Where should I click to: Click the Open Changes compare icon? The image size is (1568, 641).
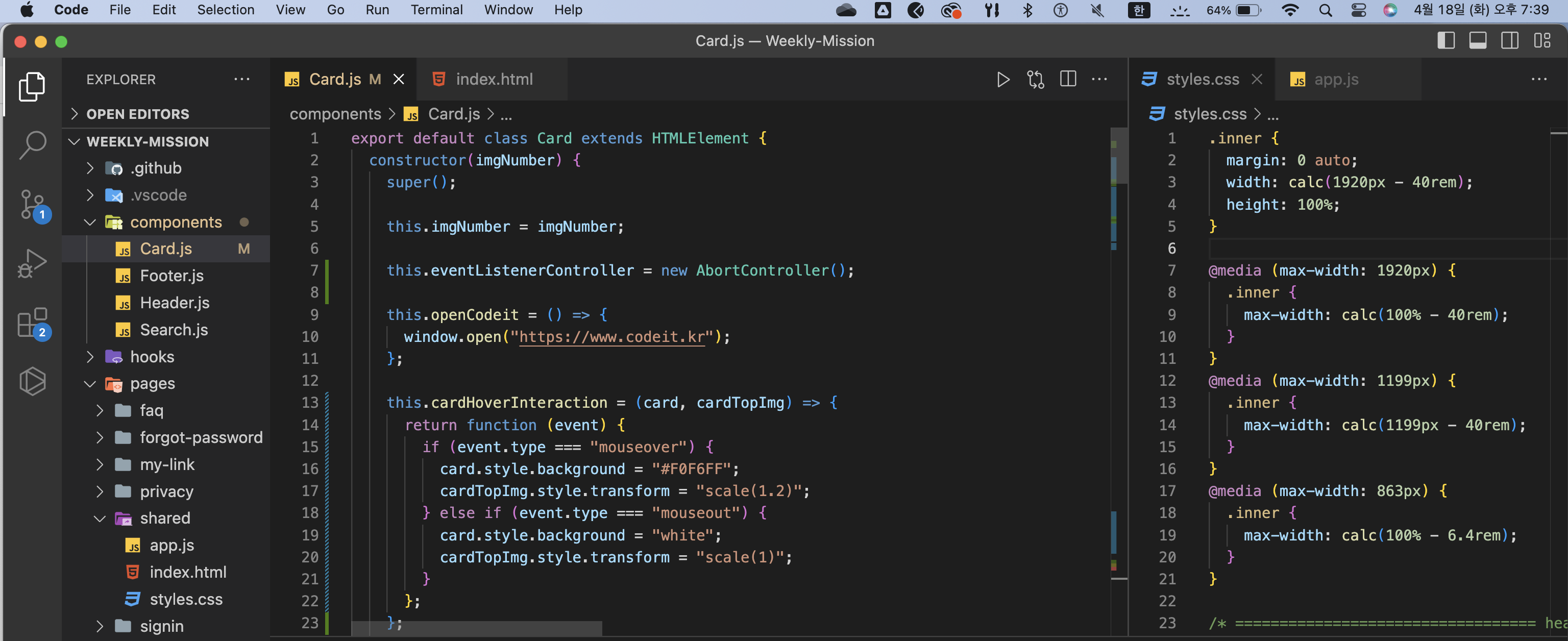click(x=1036, y=79)
